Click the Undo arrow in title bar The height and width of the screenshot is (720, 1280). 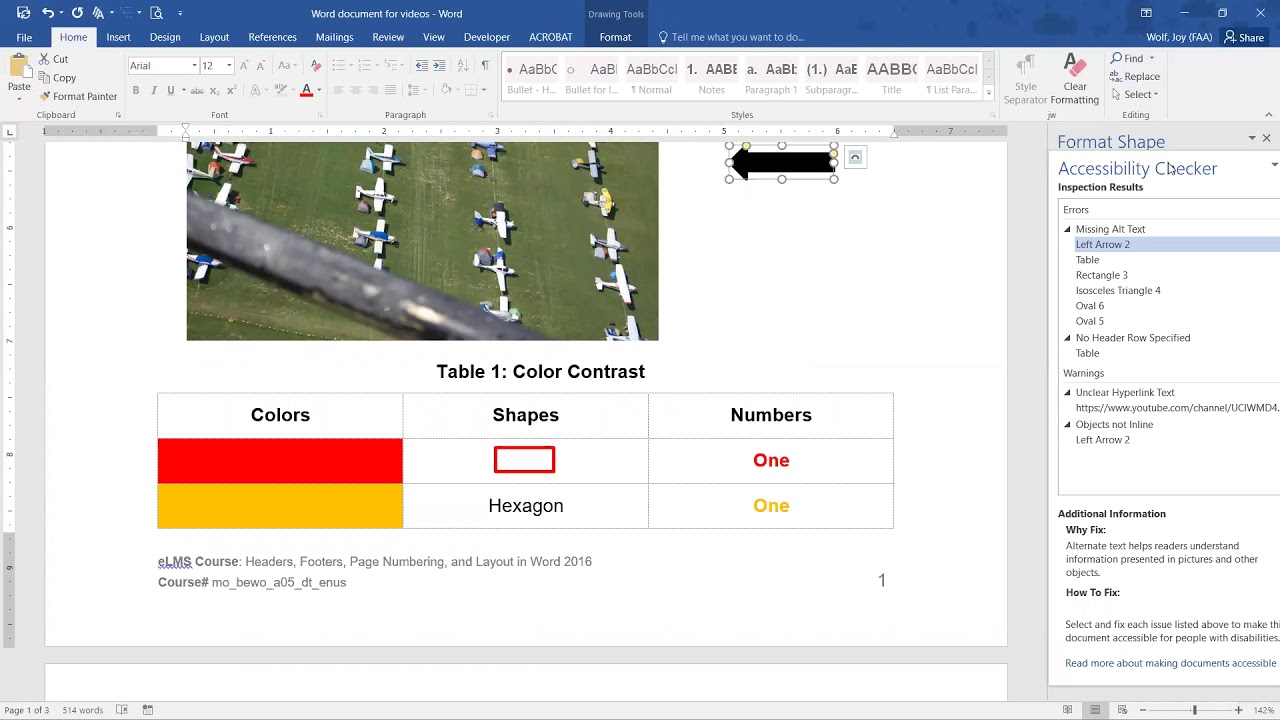pyautogui.click(x=47, y=13)
